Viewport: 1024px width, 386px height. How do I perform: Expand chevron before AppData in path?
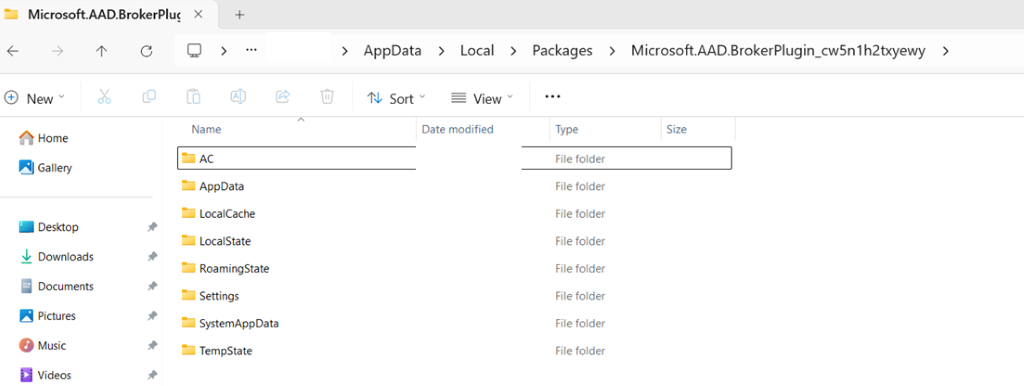(x=345, y=51)
